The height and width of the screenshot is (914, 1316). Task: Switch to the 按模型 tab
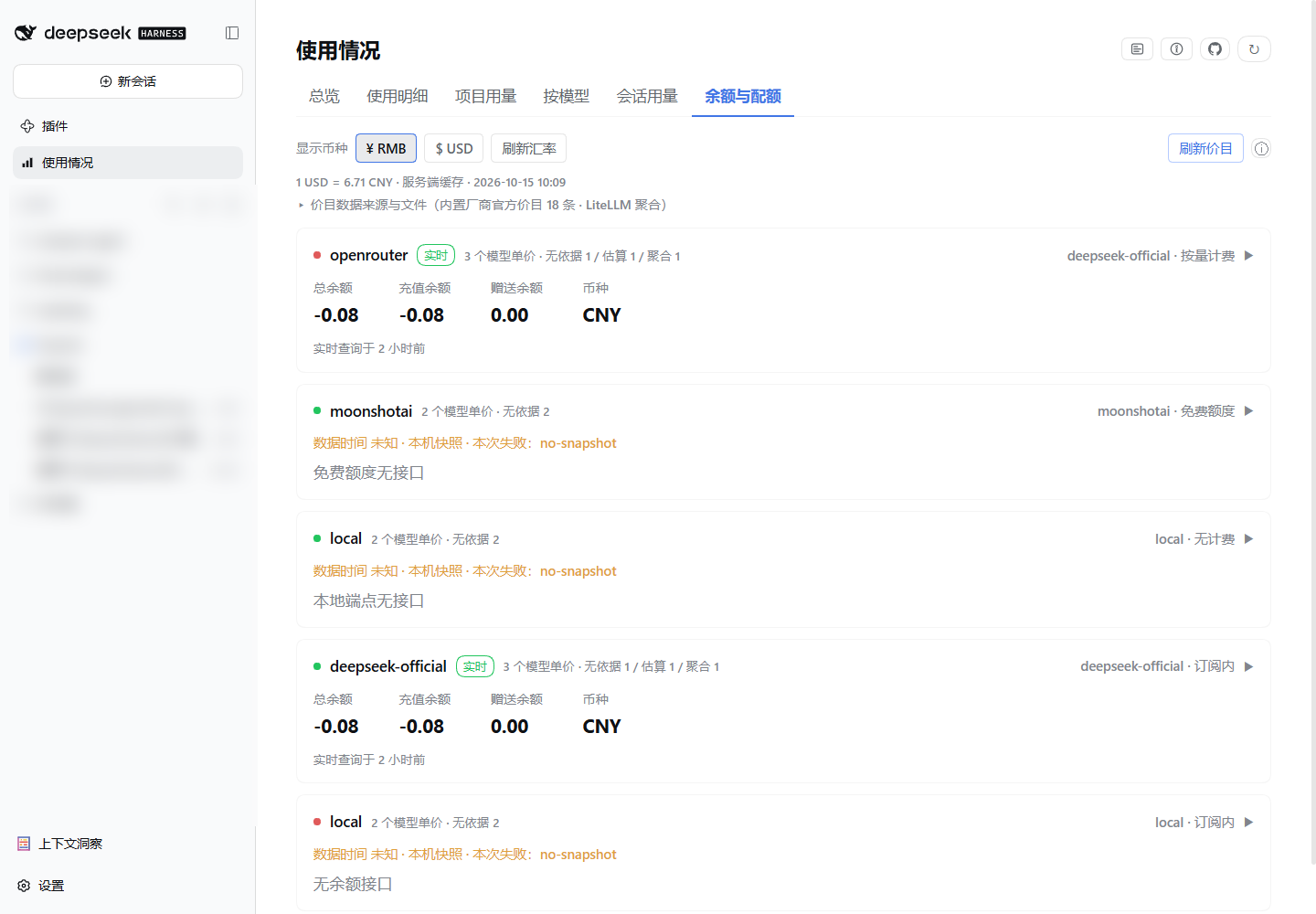pos(567,96)
